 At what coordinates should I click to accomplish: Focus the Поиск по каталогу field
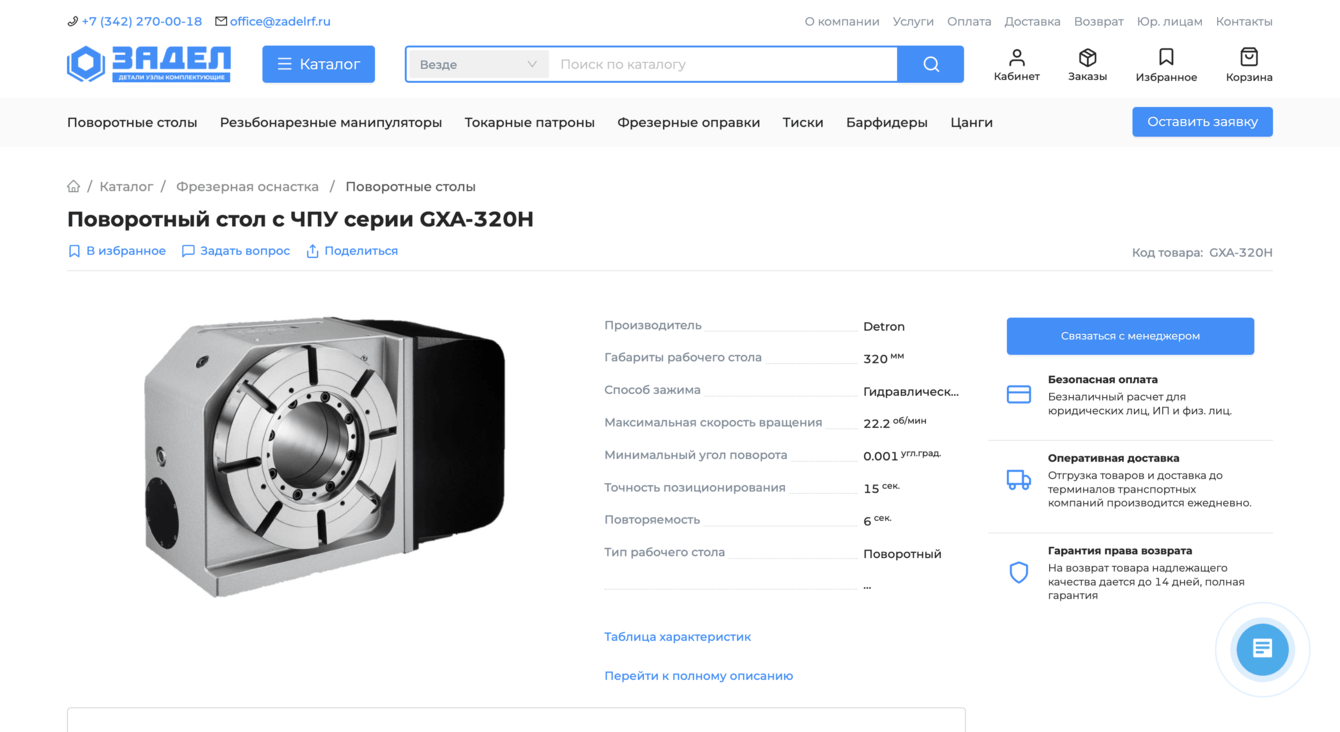(x=724, y=64)
